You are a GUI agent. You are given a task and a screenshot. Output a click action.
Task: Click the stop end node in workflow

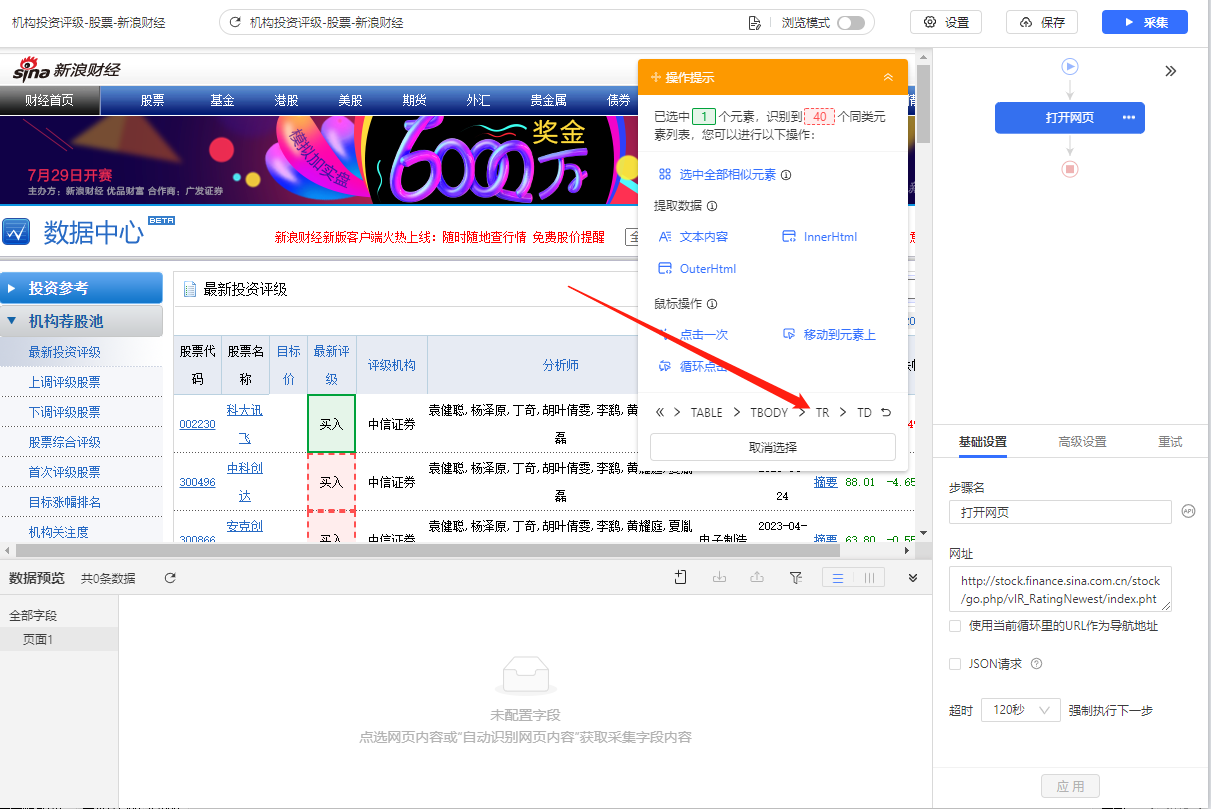coord(1070,169)
